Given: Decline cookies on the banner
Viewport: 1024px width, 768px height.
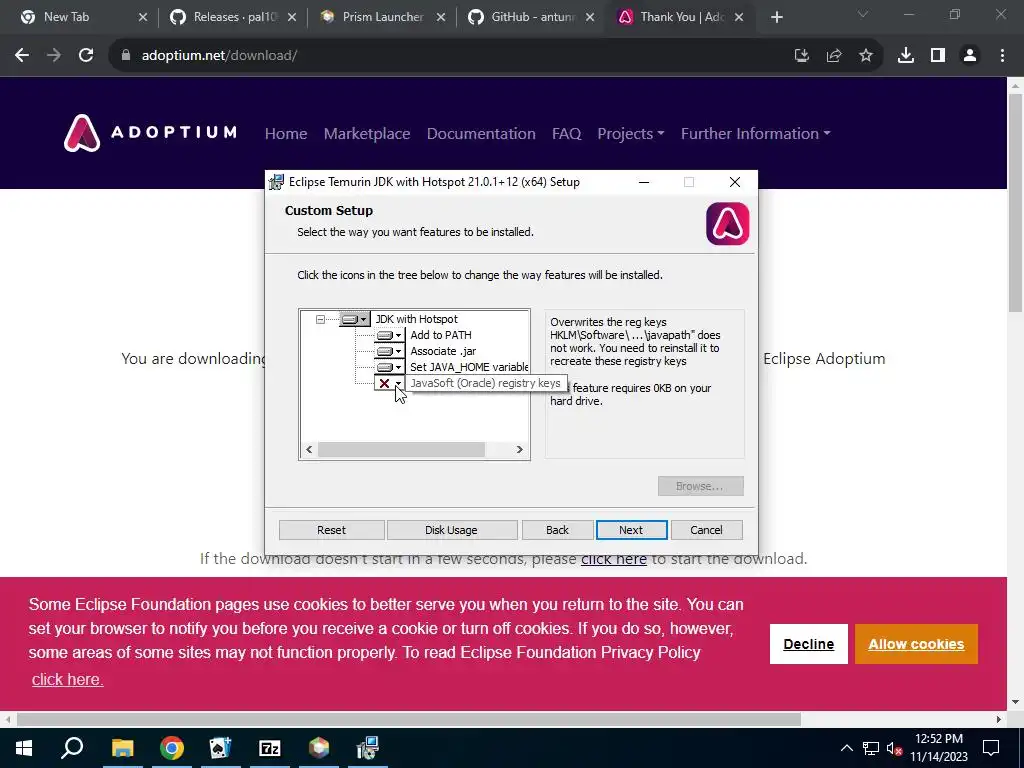Looking at the screenshot, I should pos(808,644).
